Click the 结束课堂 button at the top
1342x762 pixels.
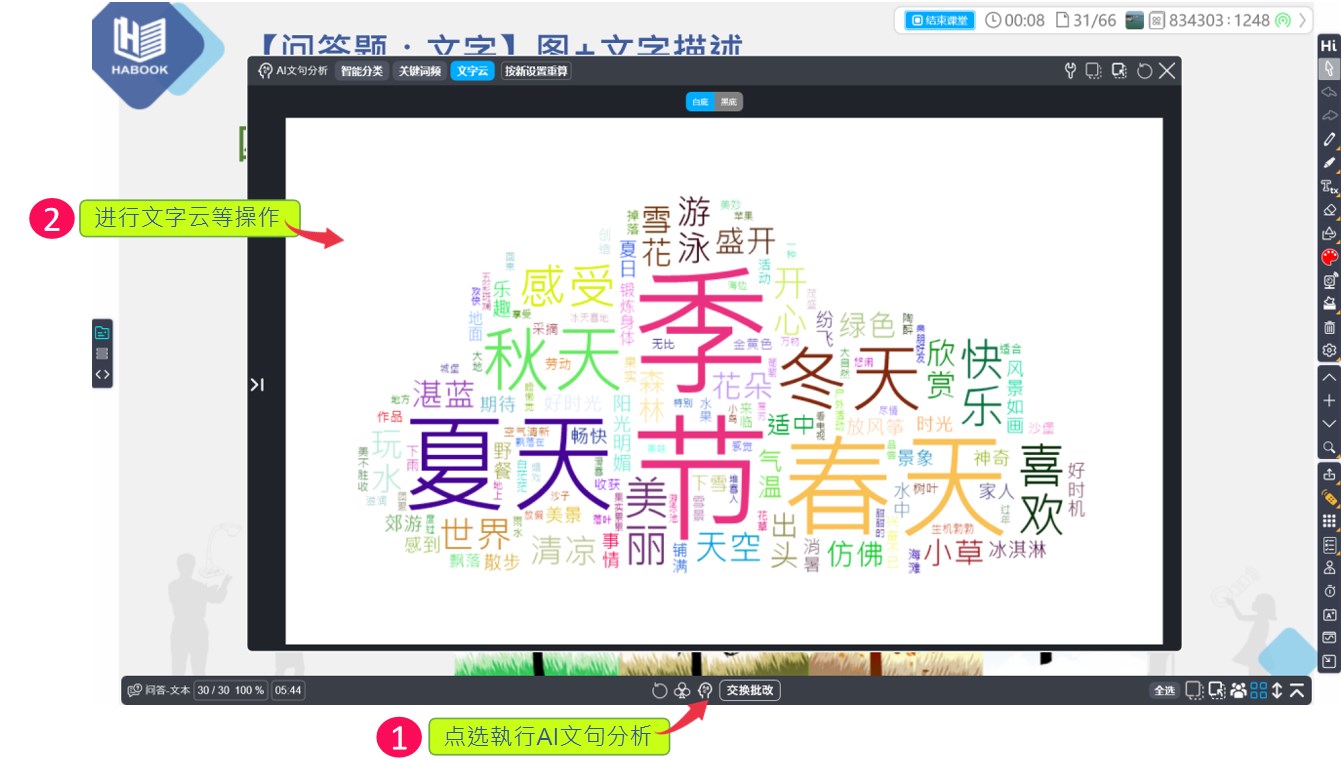point(941,17)
